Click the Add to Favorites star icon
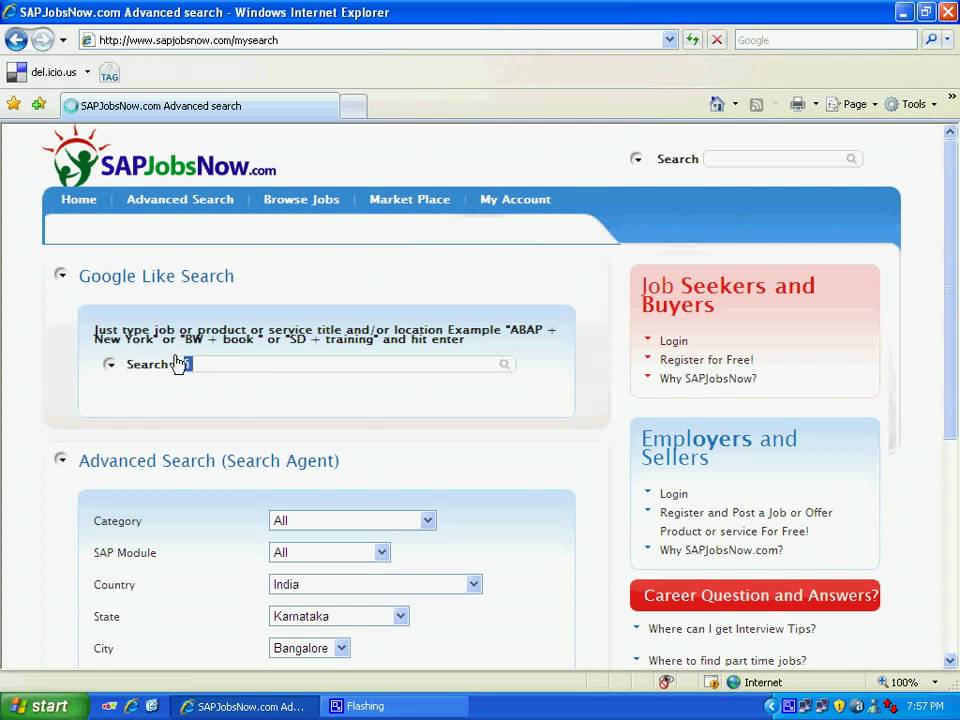The image size is (960, 720). click(x=39, y=103)
